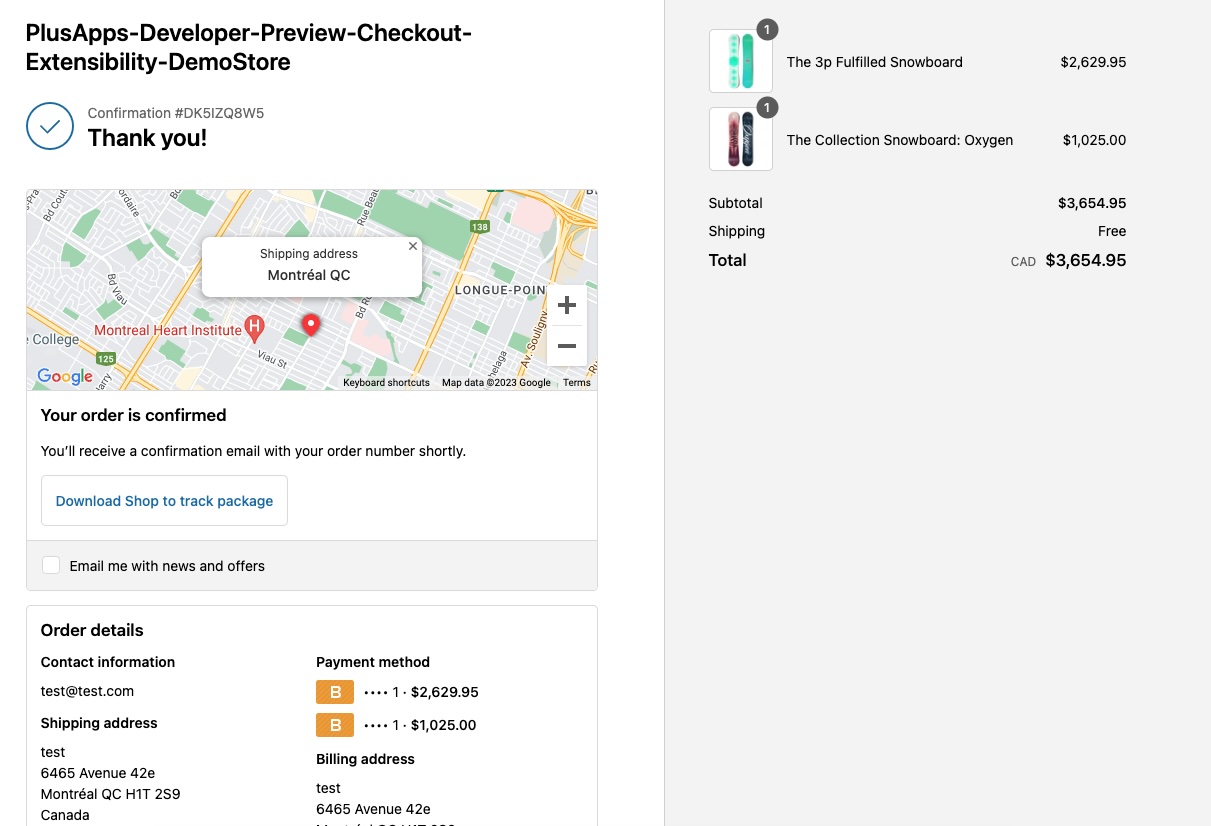Click the second payment method badge for $1,025.00
1211x826 pixels.
pos(335,725)
